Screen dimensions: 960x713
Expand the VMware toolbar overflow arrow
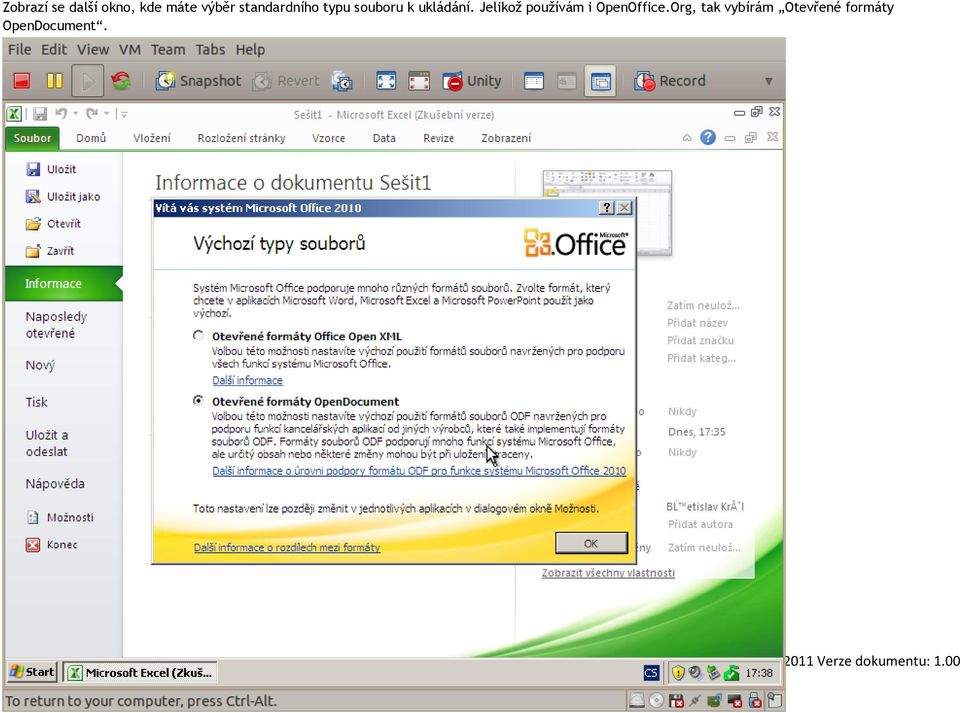[768, 81]
